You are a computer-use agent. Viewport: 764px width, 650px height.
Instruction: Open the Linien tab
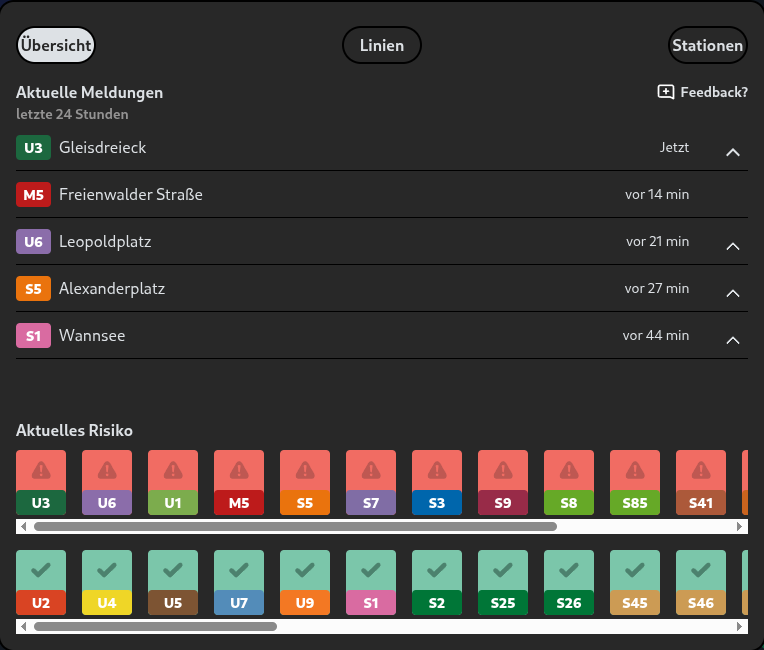click(382, 45)
